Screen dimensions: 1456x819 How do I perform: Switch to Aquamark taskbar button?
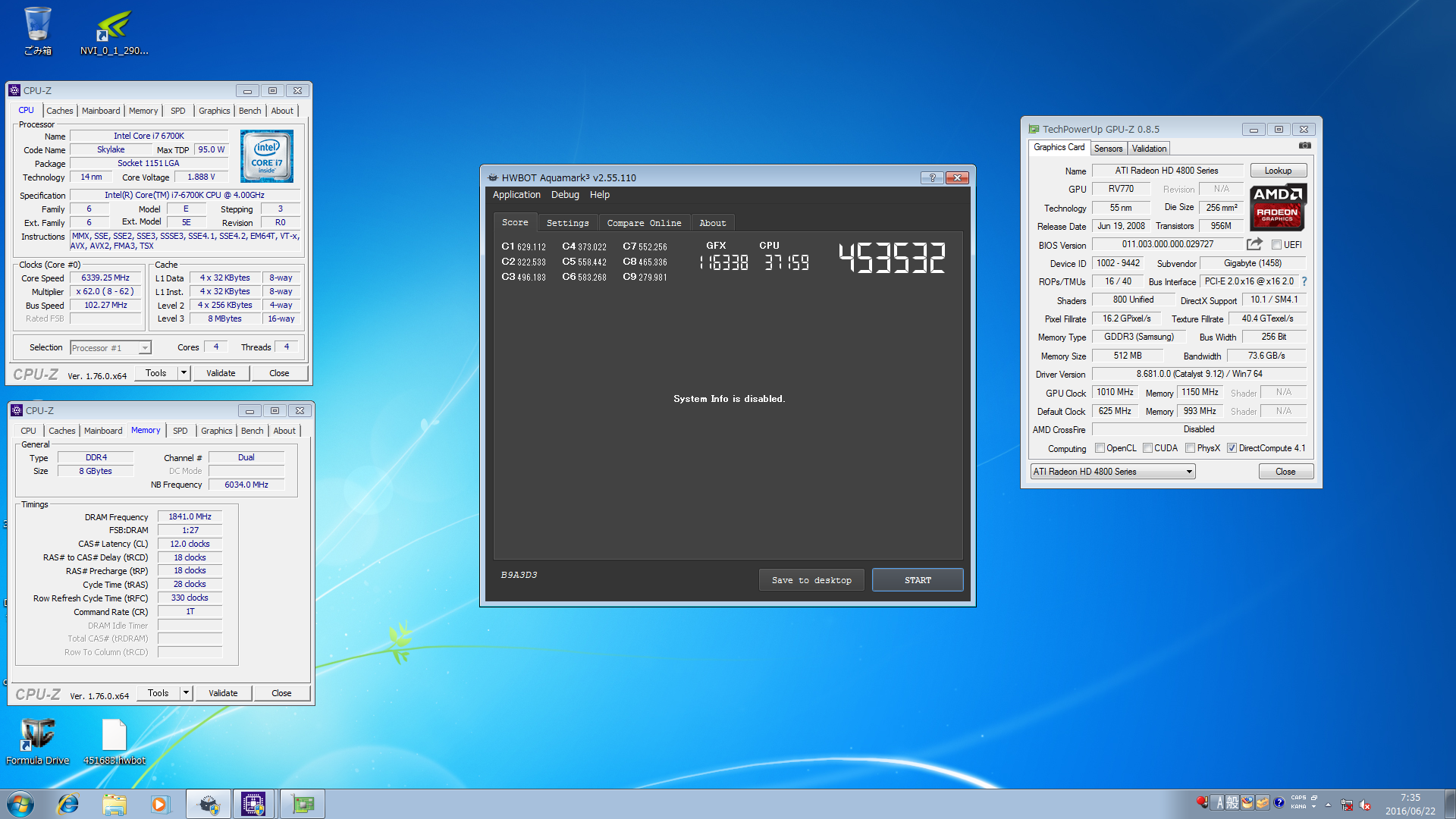pos(209,804)
